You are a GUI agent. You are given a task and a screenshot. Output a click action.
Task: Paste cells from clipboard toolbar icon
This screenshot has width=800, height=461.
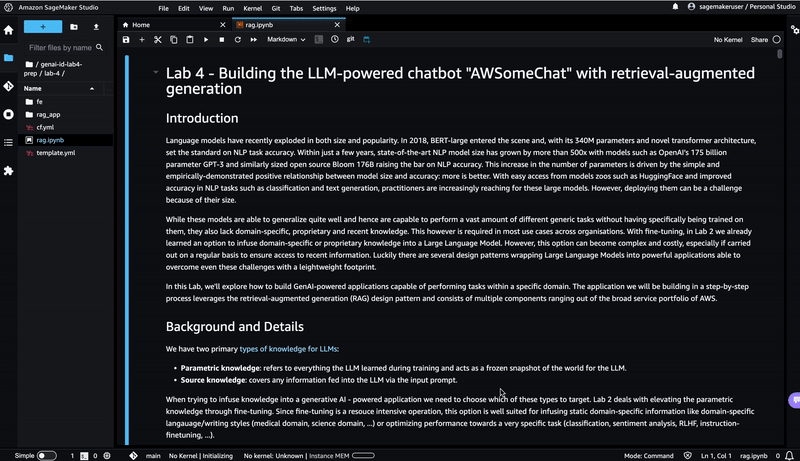(190, 39)
